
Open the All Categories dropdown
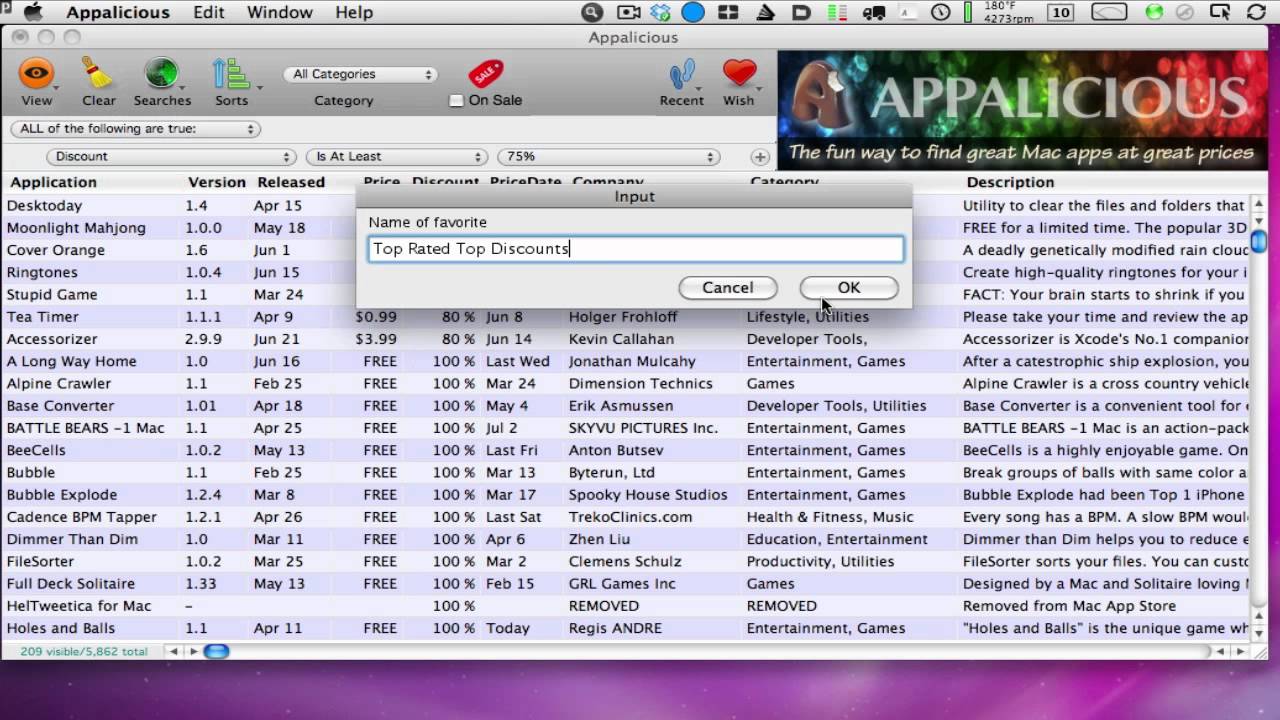(x=361, y=74)
